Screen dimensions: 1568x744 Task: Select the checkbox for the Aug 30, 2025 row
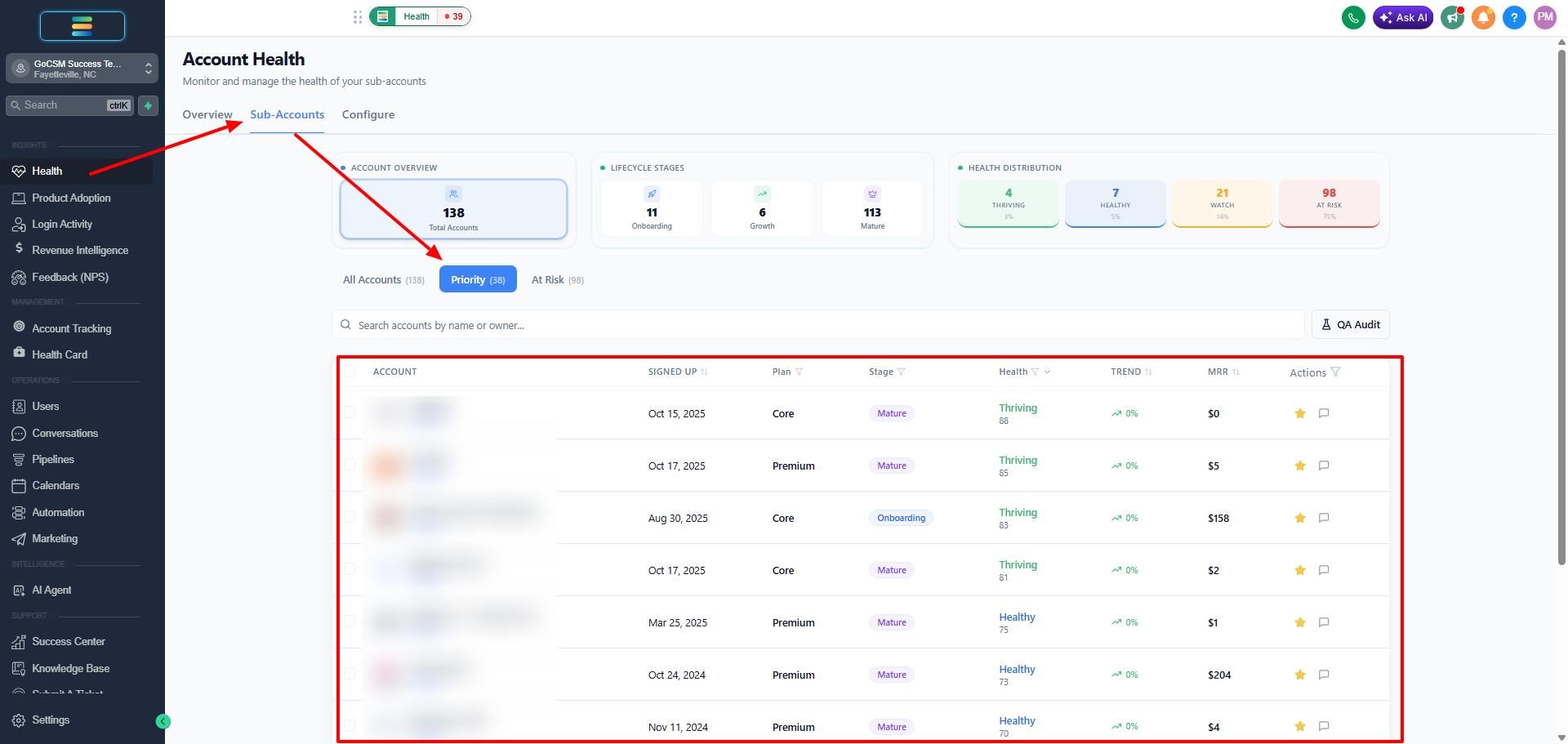click(350, 517)
